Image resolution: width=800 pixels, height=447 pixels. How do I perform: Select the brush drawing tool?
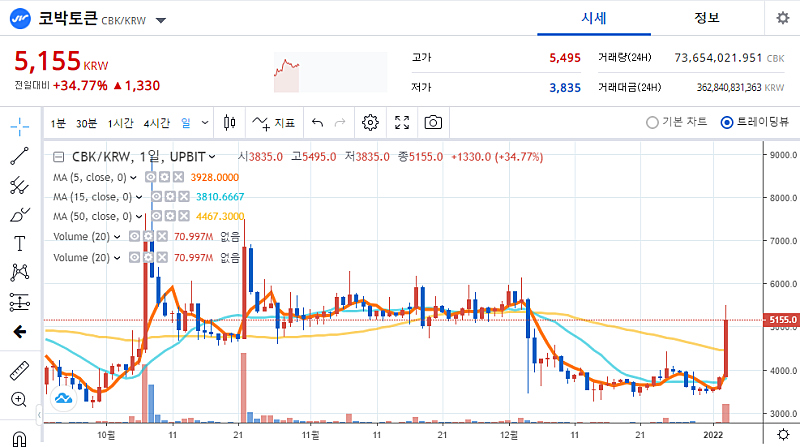(19, 215)
